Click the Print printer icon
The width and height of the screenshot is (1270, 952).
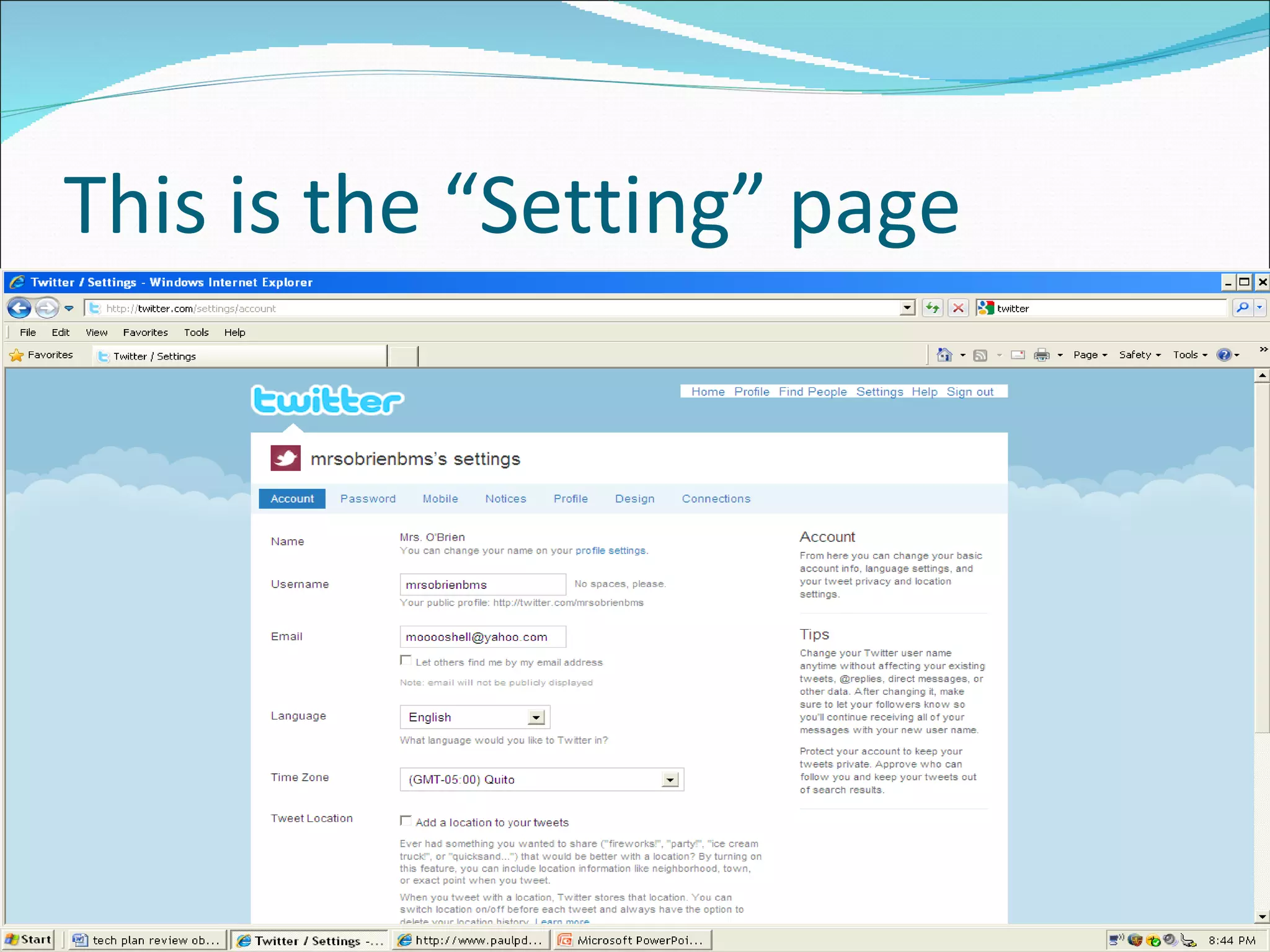coord(1042,355)
